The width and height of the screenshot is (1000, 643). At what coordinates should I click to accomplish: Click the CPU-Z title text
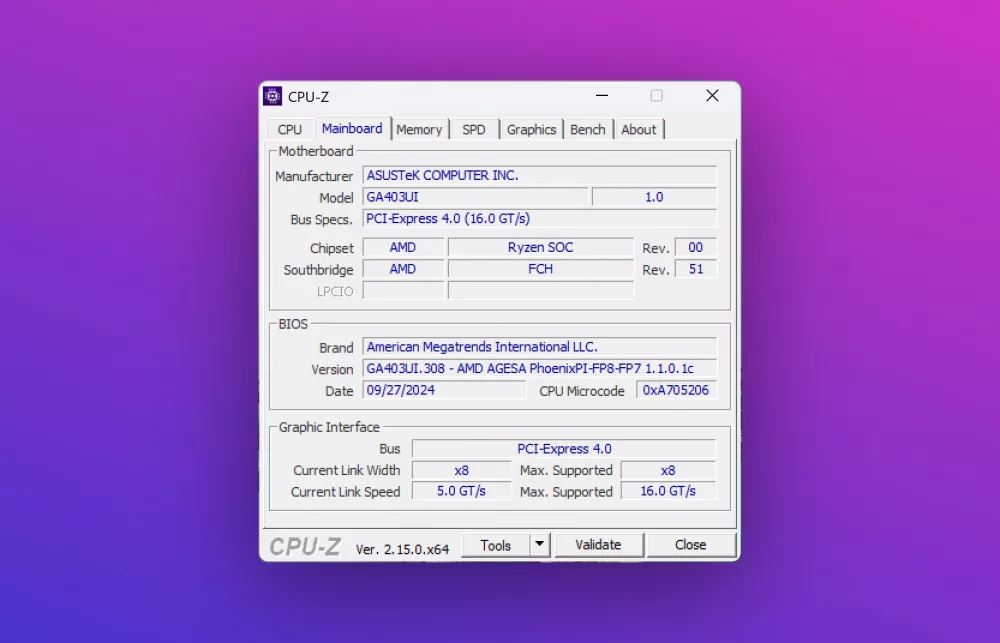click(308, 97)
